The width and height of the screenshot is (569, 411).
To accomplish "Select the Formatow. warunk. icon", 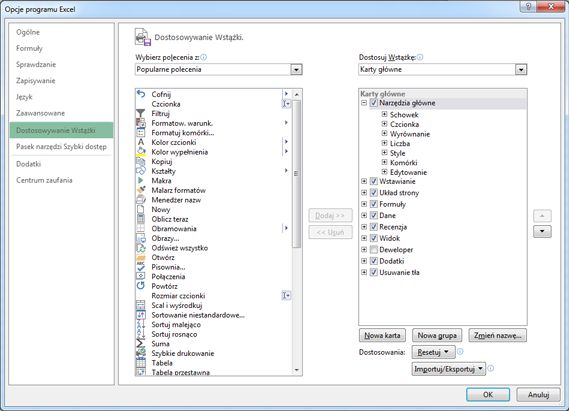I will point(141,123).
